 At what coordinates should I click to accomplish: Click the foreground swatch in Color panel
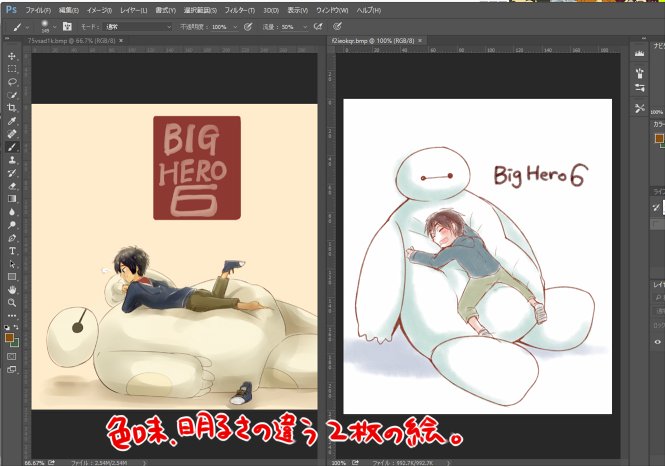pos(659,138)
